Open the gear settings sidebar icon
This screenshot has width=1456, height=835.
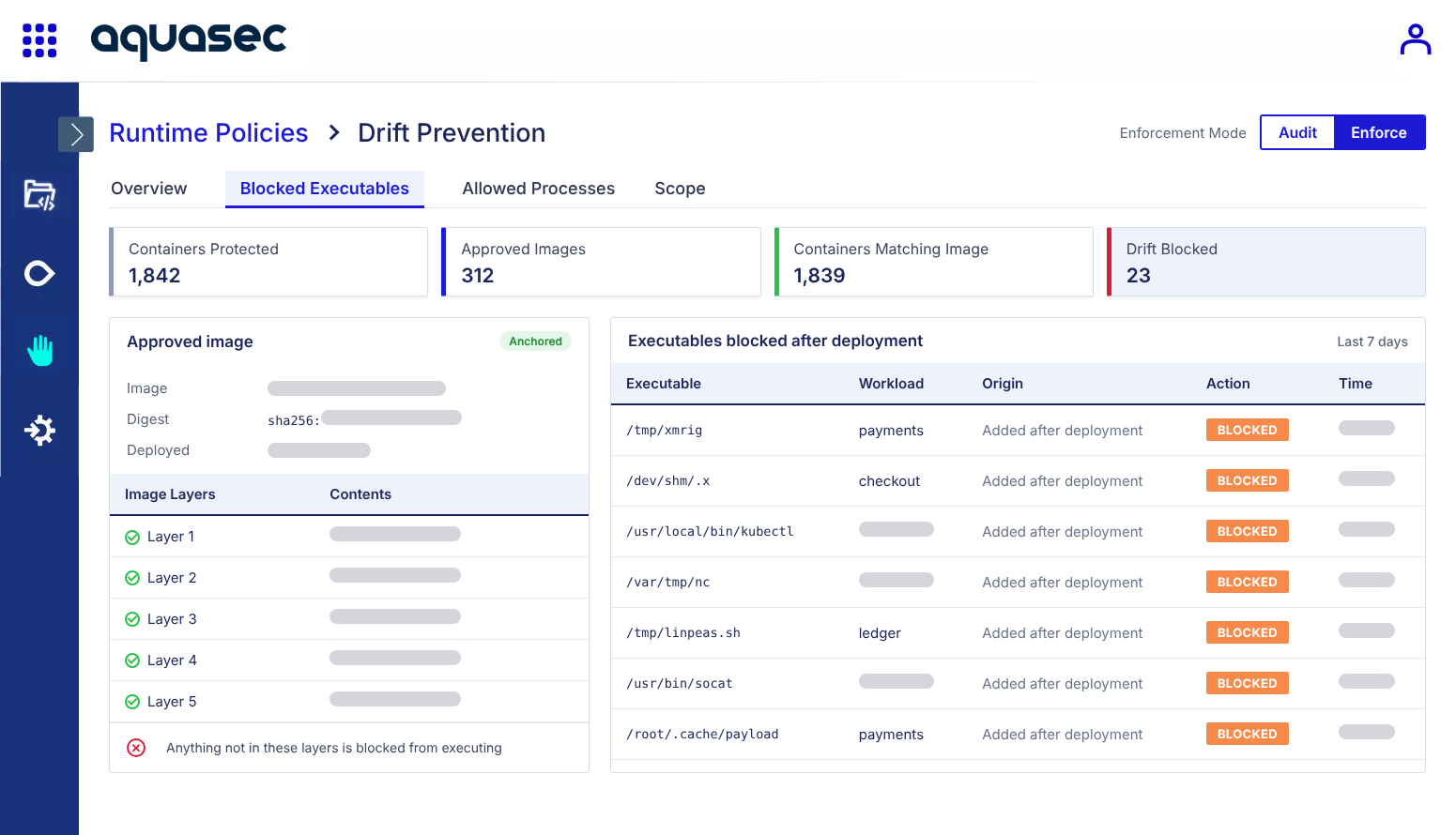[x=39, y=431]
